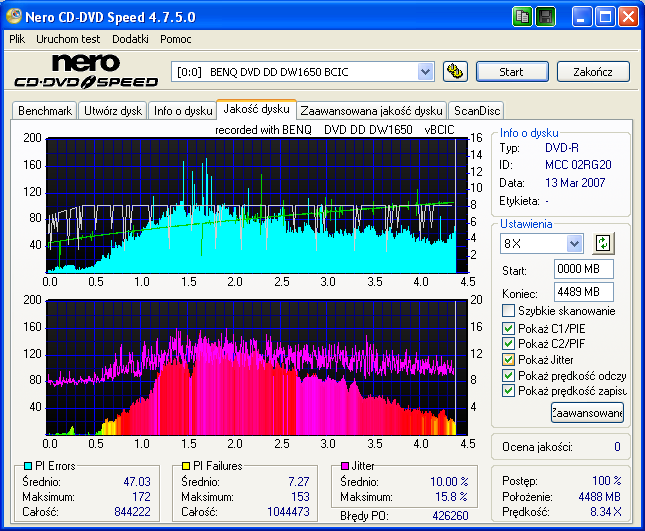Click the Nero CD-DVD Speed logo

[x=86, y=72]
